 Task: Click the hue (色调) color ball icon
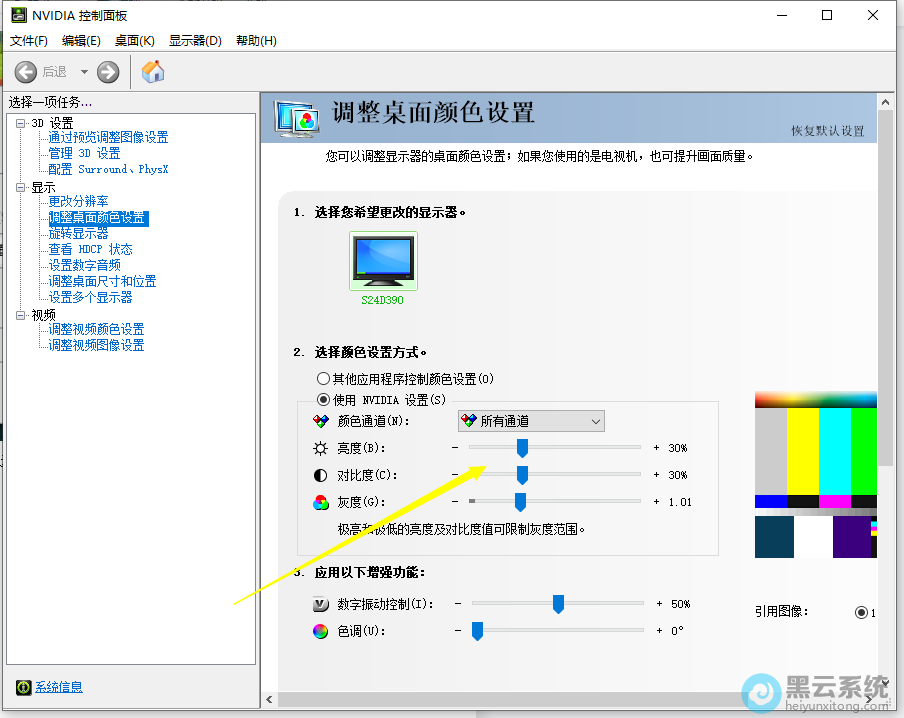coord(320,631)
